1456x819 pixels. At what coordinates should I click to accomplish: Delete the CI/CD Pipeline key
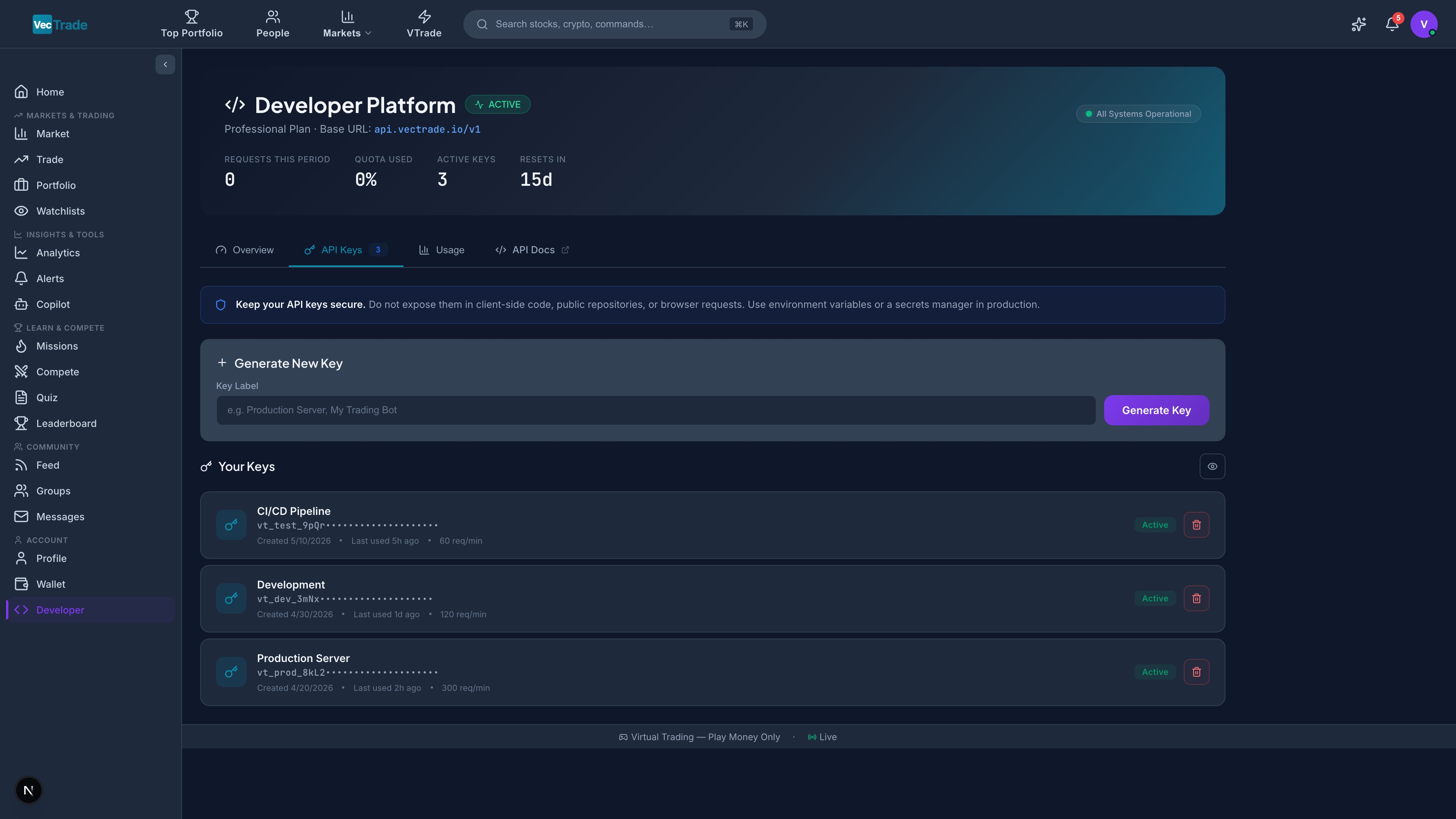[1197, 525]
